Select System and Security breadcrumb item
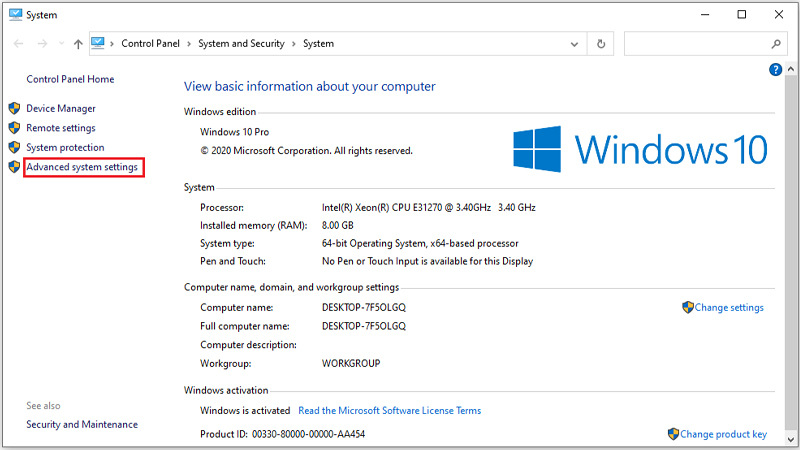Viewport: 800px width, 450px height. [240, 44]
